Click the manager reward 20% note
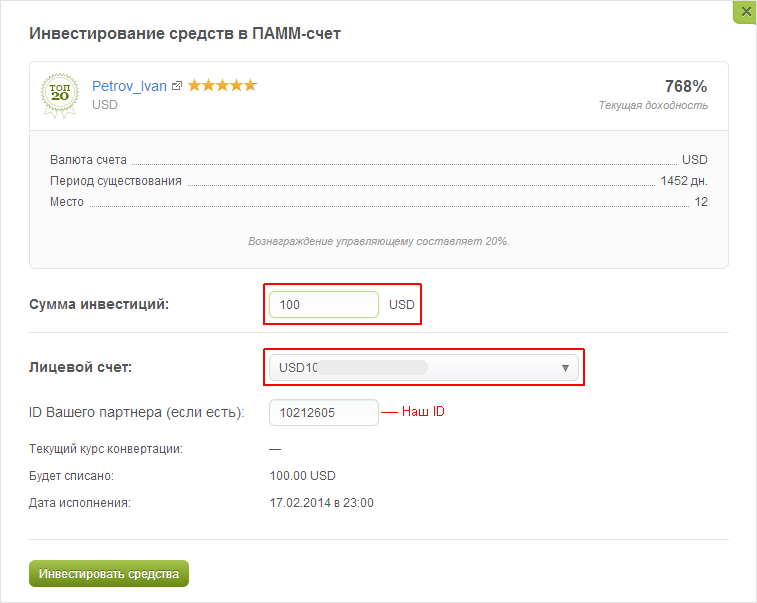 (378, 241)
